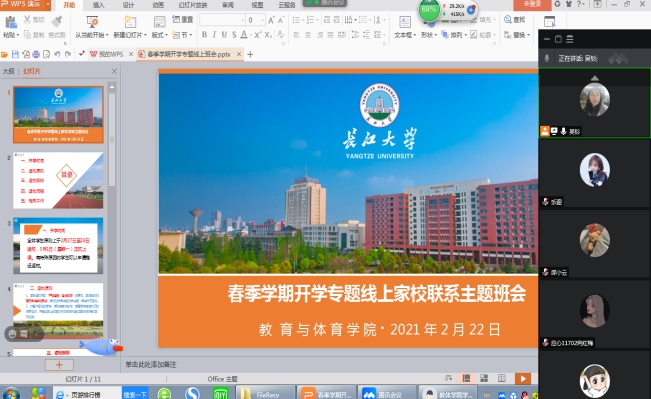Click the slide panel vertical scrollbar

112,137
